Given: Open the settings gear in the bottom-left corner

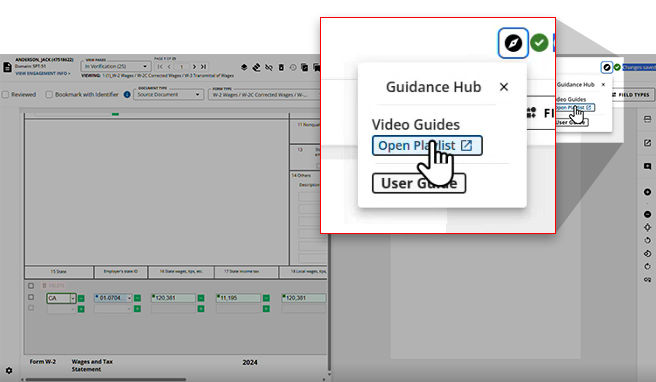Looking at the screenshot, I should pyautogui.click(x=9, y=371).
